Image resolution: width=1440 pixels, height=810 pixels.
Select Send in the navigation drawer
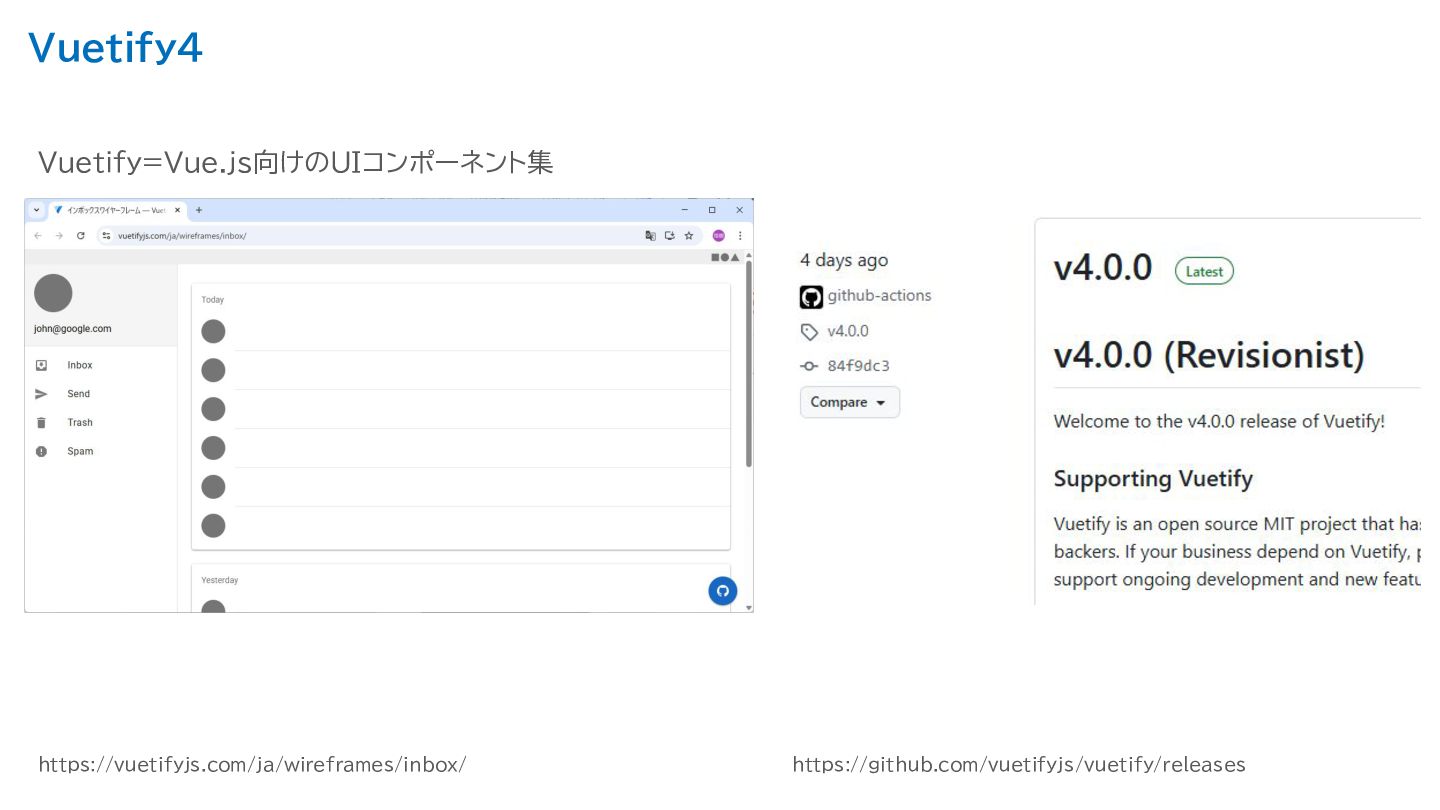(101, 395)
